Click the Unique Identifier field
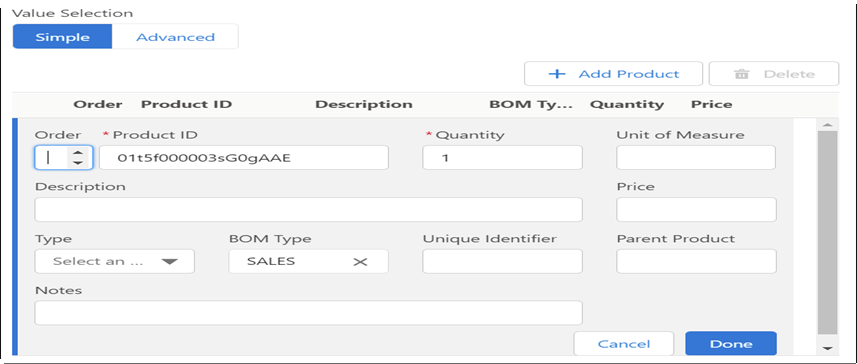Image resolution: width=857 pixels, height=364 pixels. point(502,261)
